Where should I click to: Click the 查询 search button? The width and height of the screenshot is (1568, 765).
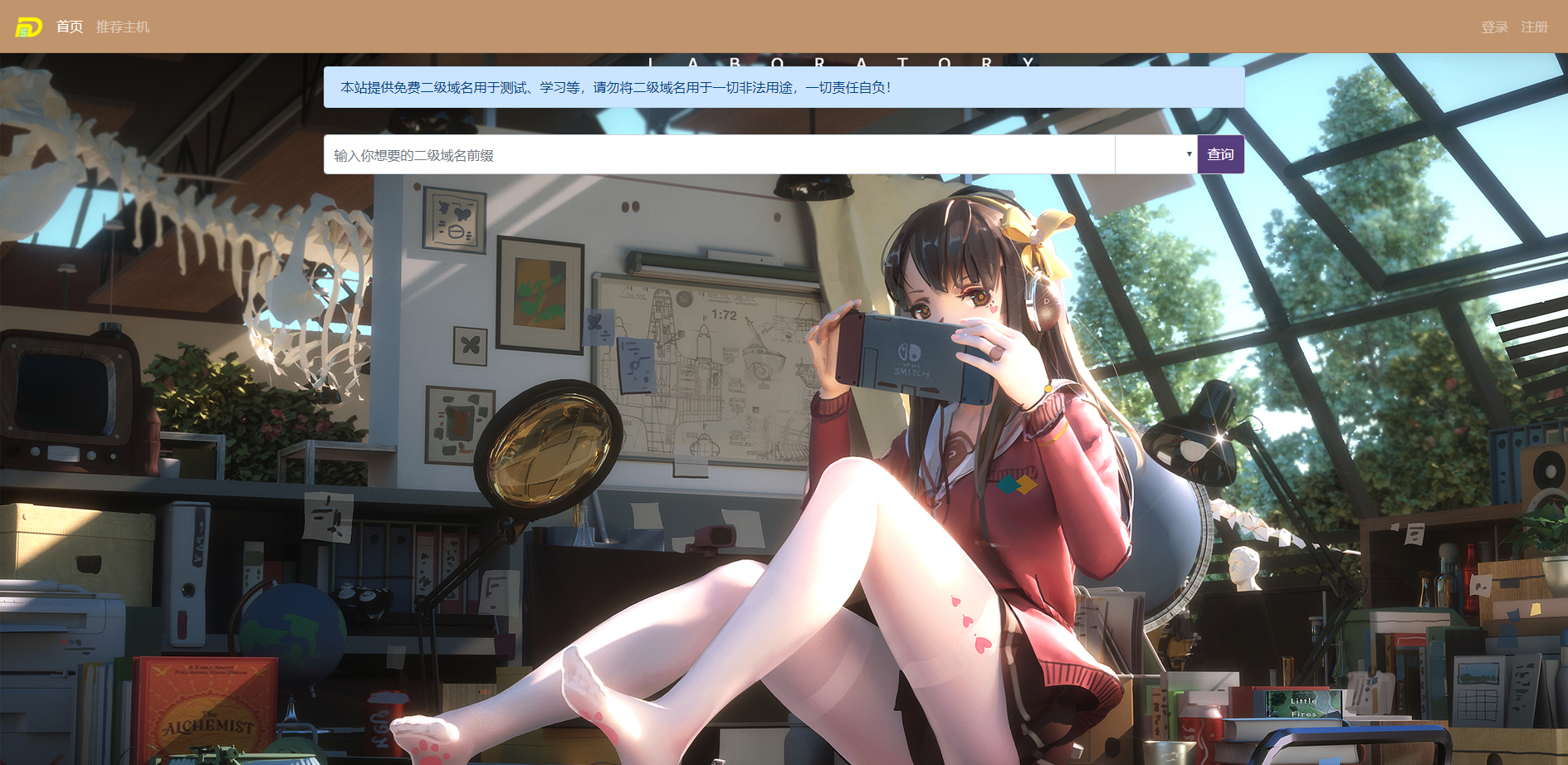pyautogui.click(x=1220, y=155)
